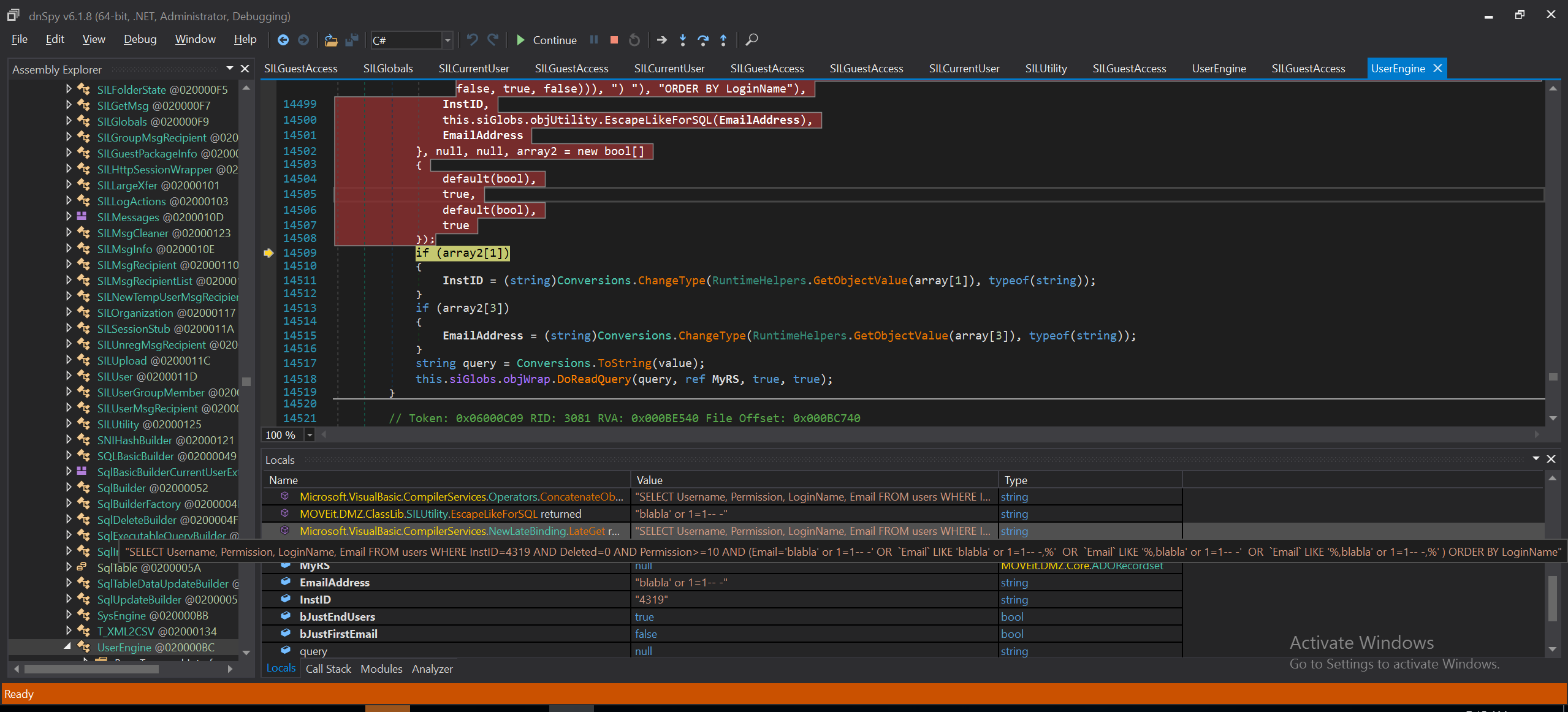This screenshot has width=1568, height=712.
Task: Collapse the UserEngine tree node
Action: click(x=67, y=646)
